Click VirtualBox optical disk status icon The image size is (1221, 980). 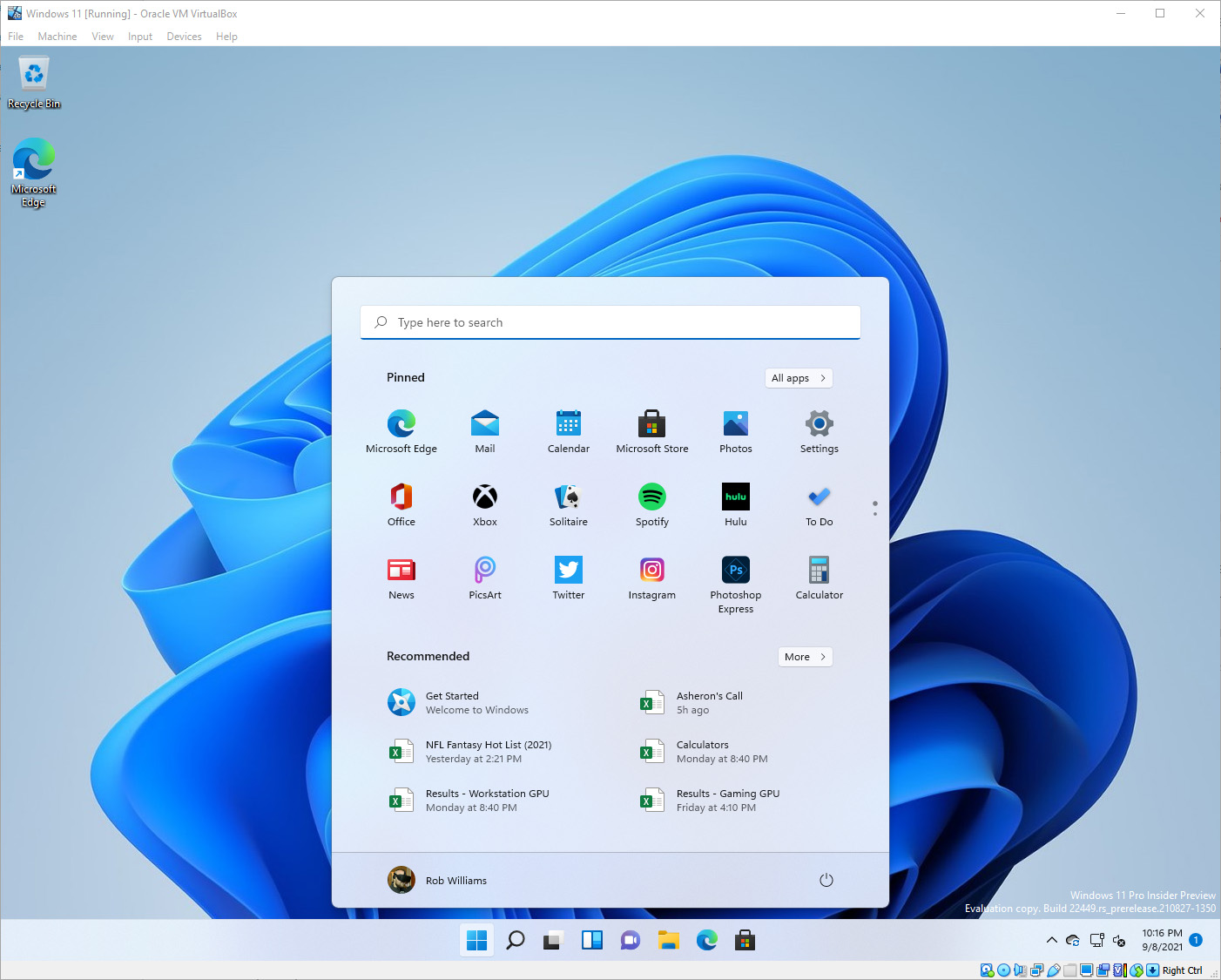click(1003, 970)
